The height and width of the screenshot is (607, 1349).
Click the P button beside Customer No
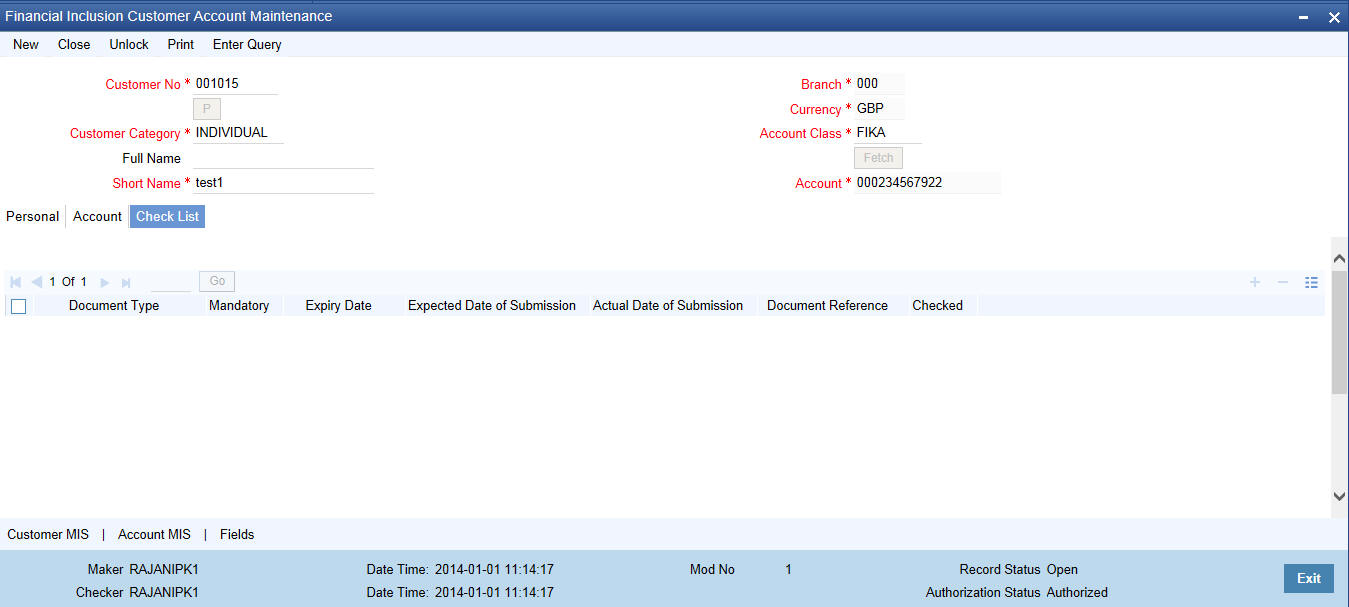206,108
